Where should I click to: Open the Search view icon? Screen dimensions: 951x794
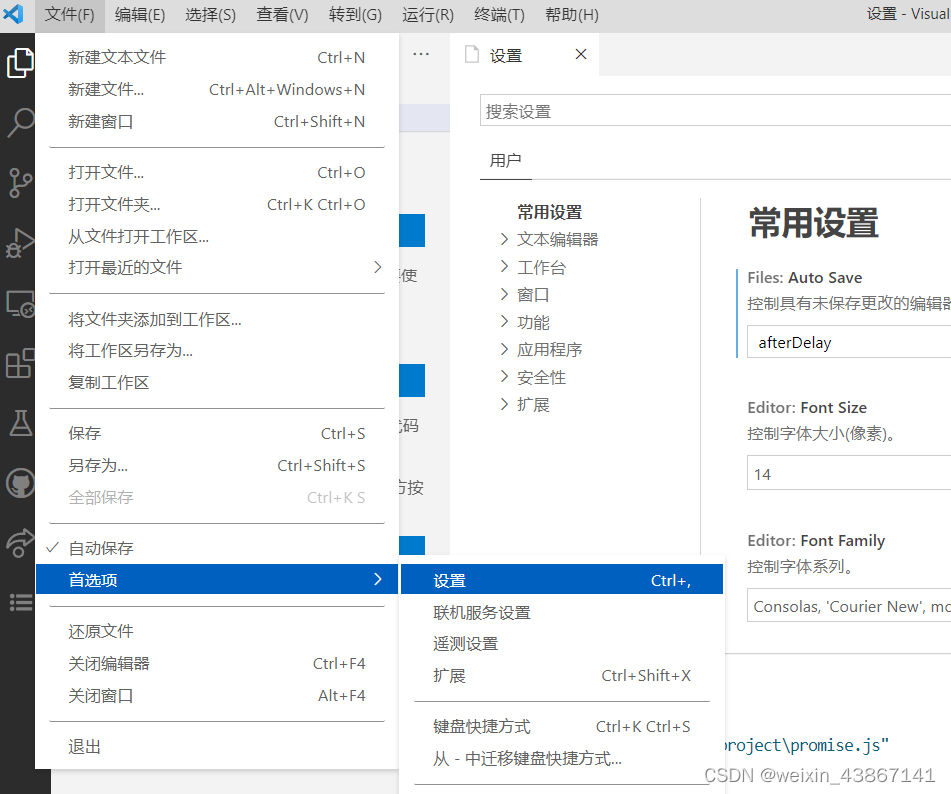pos(21,123)
